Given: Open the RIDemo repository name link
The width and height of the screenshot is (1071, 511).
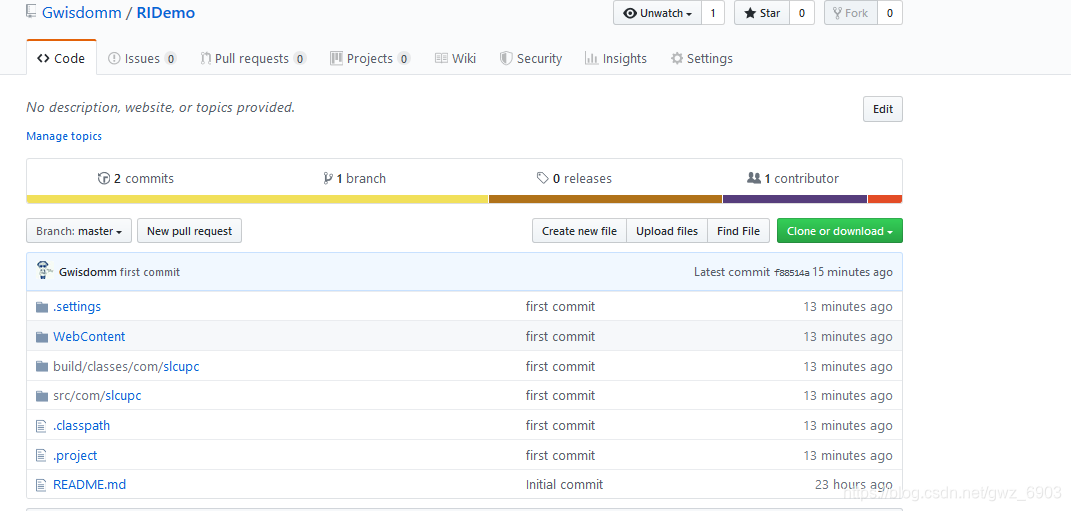Looking at the screenshot, I should [x=165, y=12].
